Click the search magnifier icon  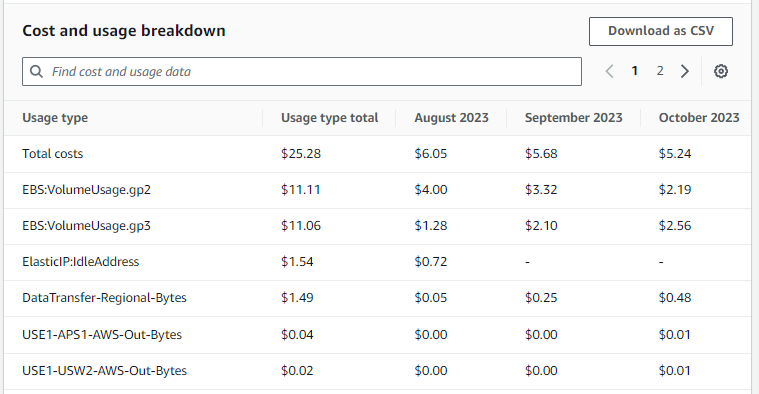point(36,72)
